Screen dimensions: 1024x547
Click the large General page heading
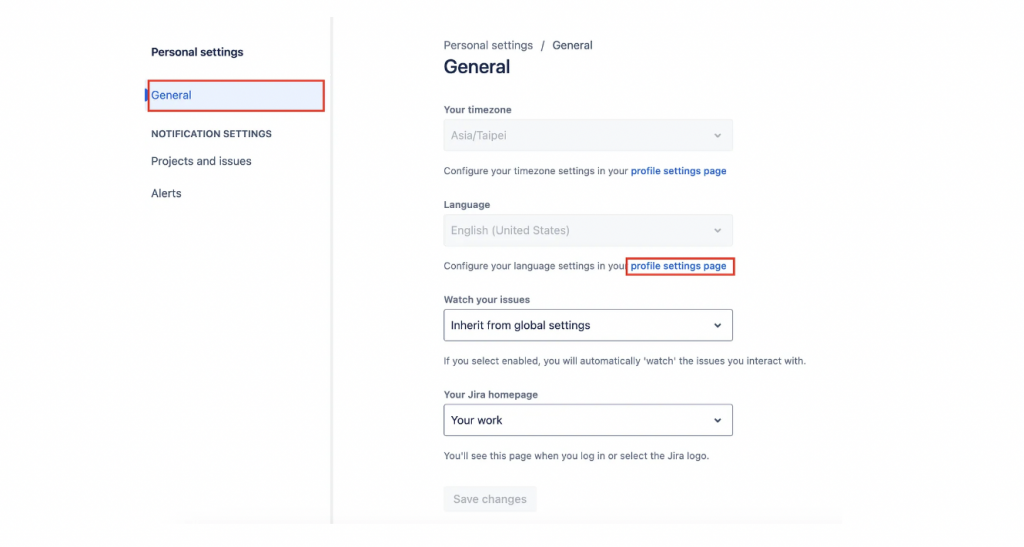point(477,67)
